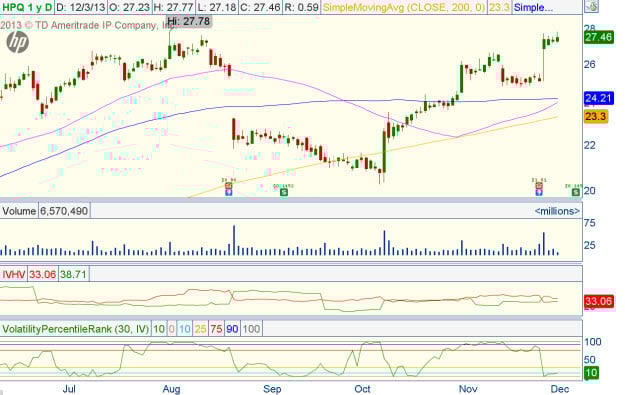Click the IVHV study label

(14, 274)
